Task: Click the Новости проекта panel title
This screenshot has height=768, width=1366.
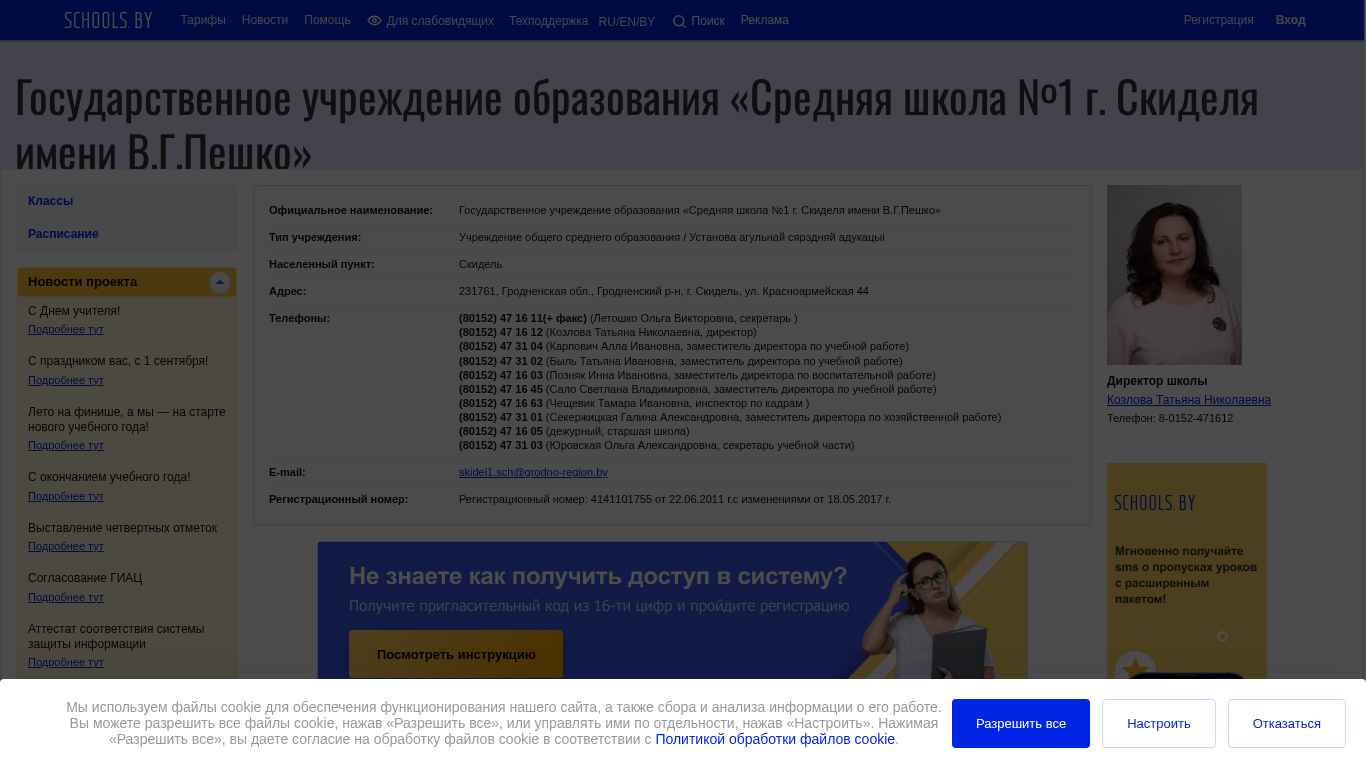Action: pyautogui.click(x=83, y=282)
